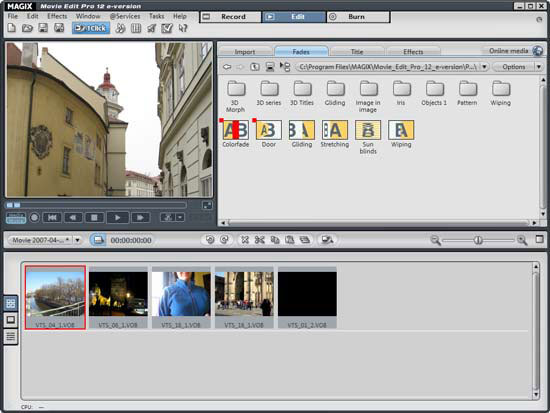Switch to the Title tab
550x413 pixels.
[x=357, y=52]
